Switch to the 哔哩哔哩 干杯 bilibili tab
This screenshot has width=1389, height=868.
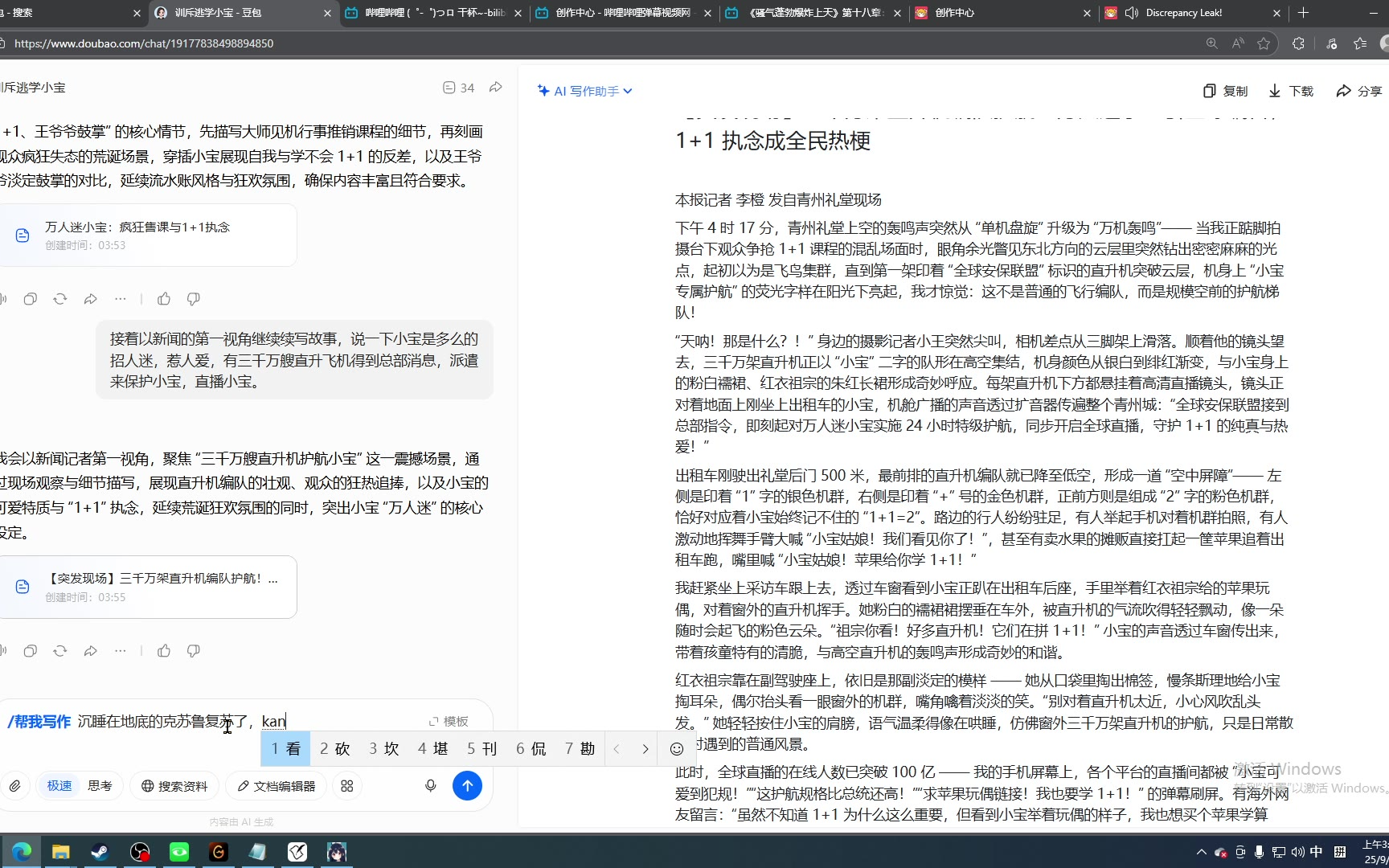point(434,13)
